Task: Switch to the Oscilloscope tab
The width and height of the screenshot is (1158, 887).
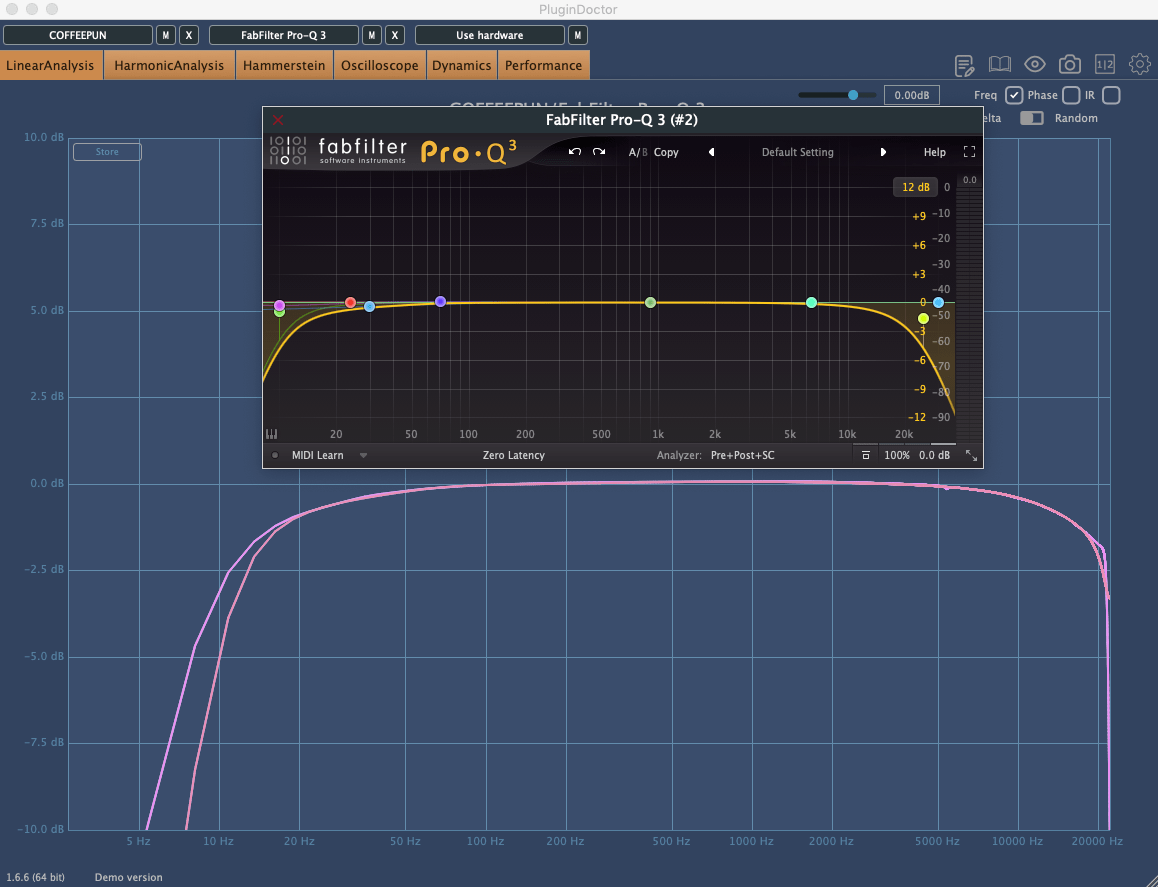Action: [379, 64]
